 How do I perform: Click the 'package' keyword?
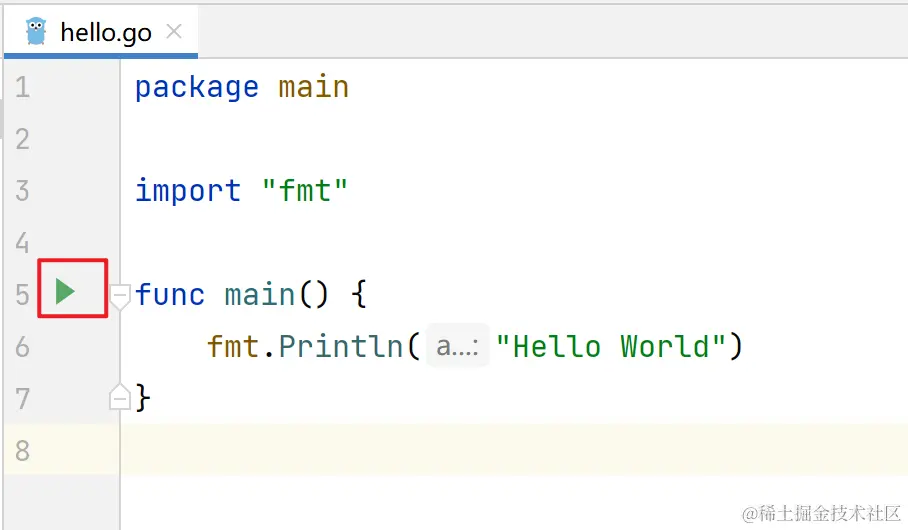click(197, 88)
